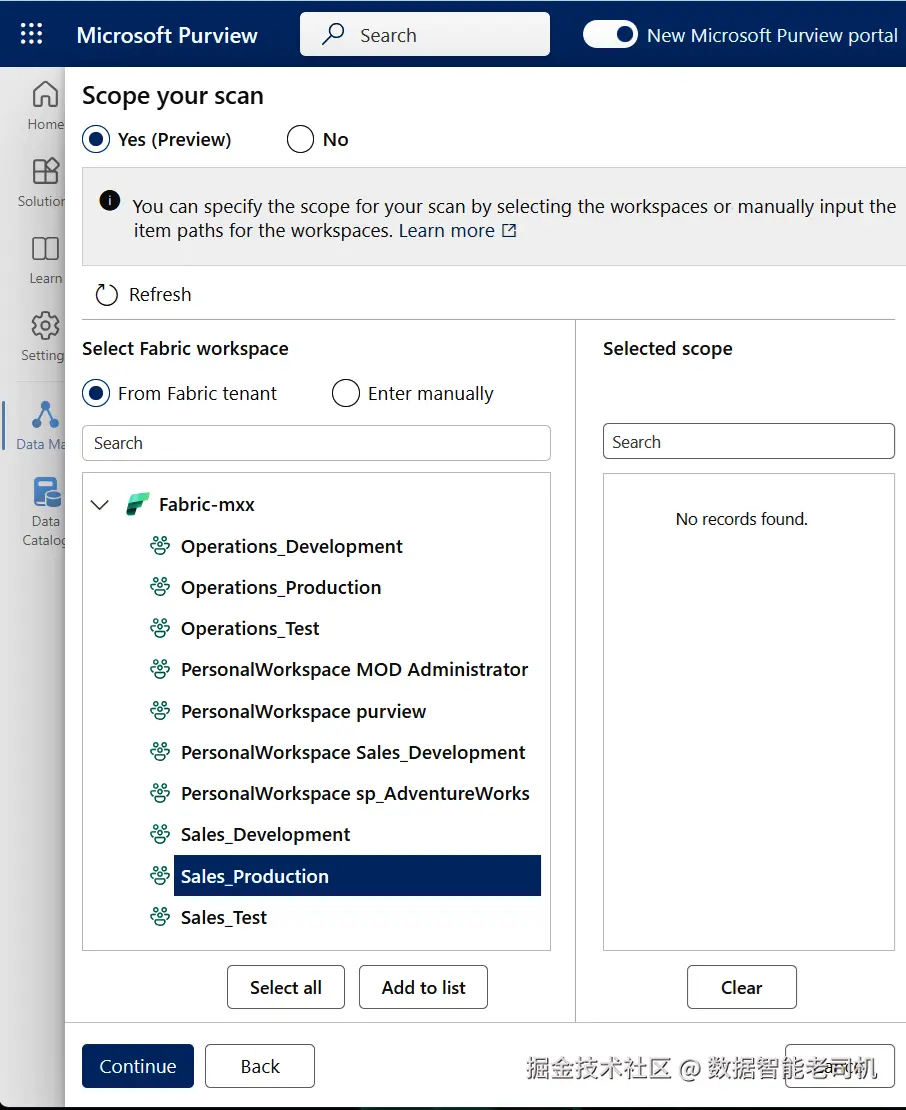Go to Home in the sidebar
This screenshot has height=1110, width=906.
coord(45,105)
